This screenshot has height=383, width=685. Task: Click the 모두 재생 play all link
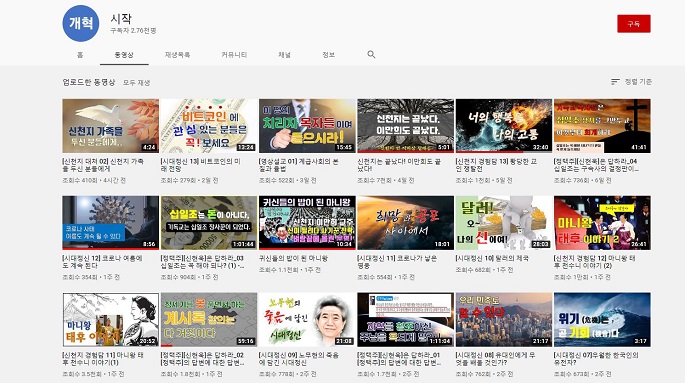point(136,82)
